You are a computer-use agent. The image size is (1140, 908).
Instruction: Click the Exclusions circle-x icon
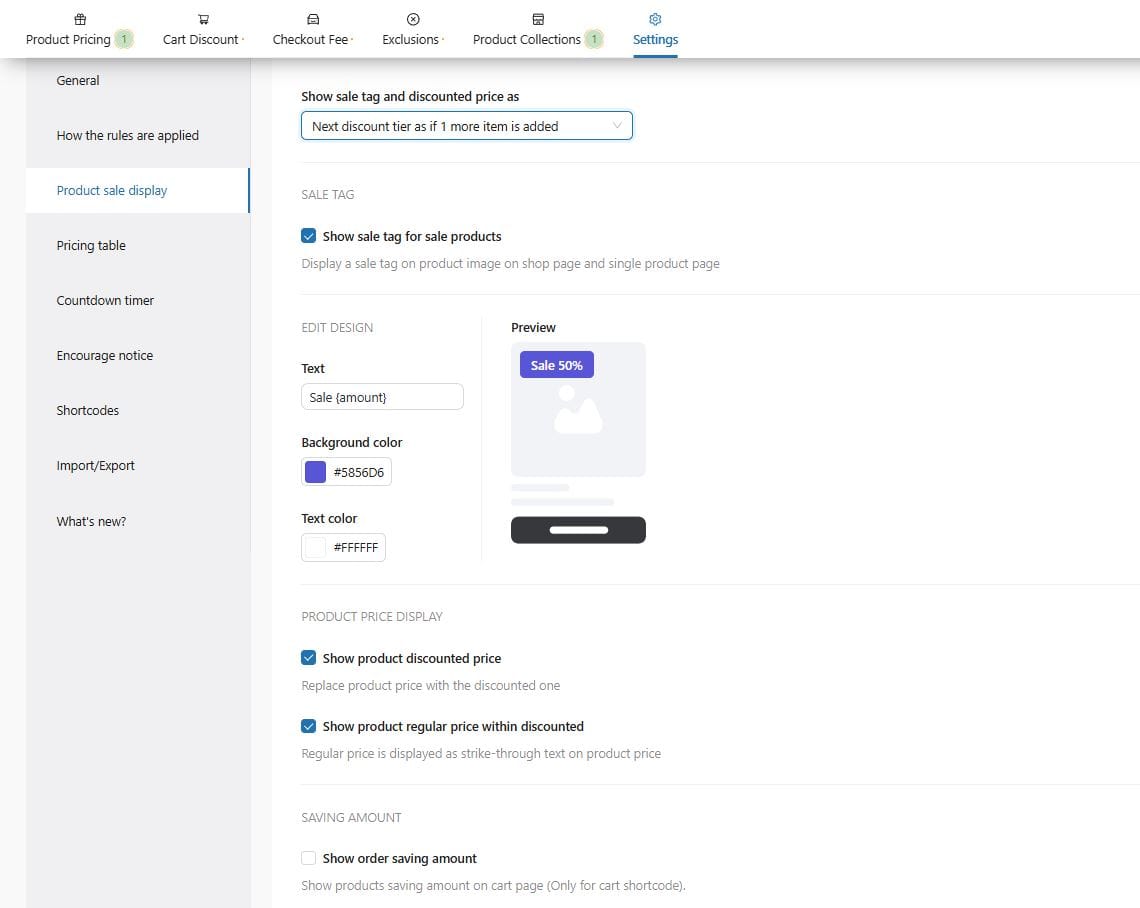coord(413,19)
